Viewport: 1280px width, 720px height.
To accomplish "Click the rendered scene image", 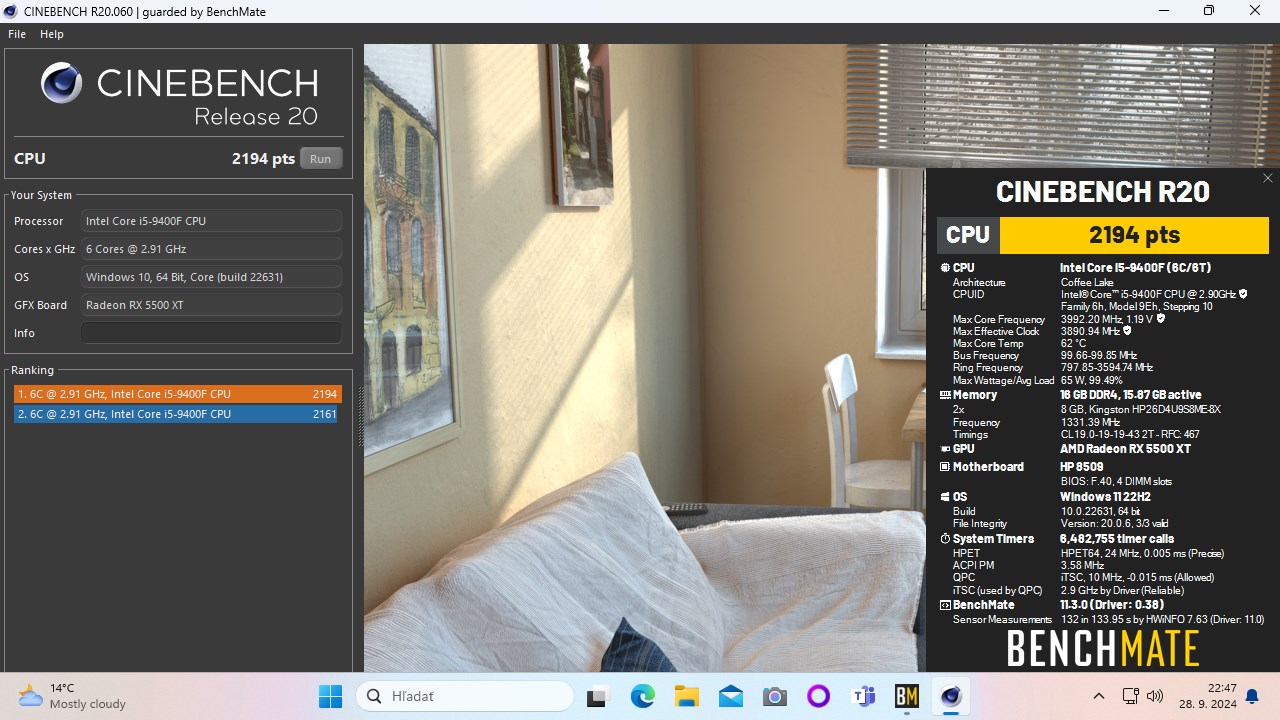I will [x=645, y=358].
